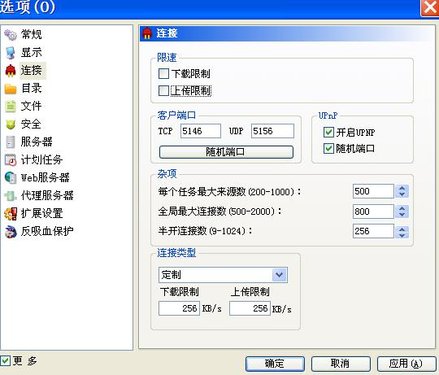Toggle the 开启UPNP checkbox
This screenshot has width=439, height=375.
(329, 132)
